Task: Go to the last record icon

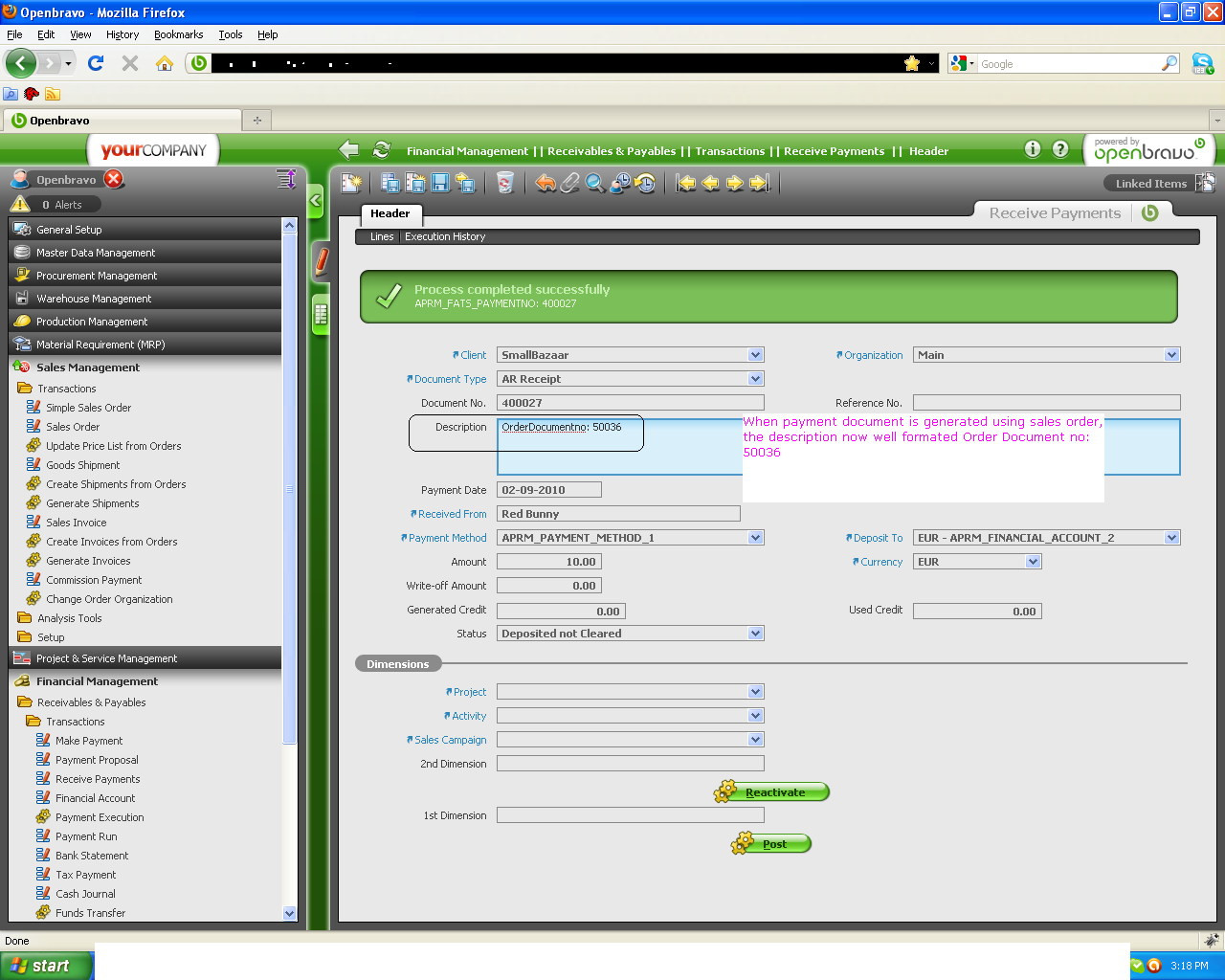Action: click(760, 183)
